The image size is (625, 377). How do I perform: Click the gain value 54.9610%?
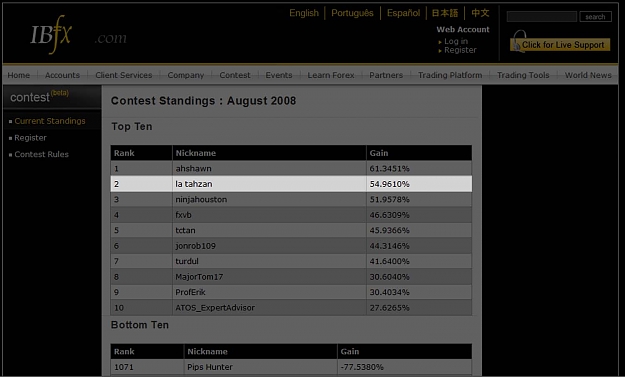(389, 184)
